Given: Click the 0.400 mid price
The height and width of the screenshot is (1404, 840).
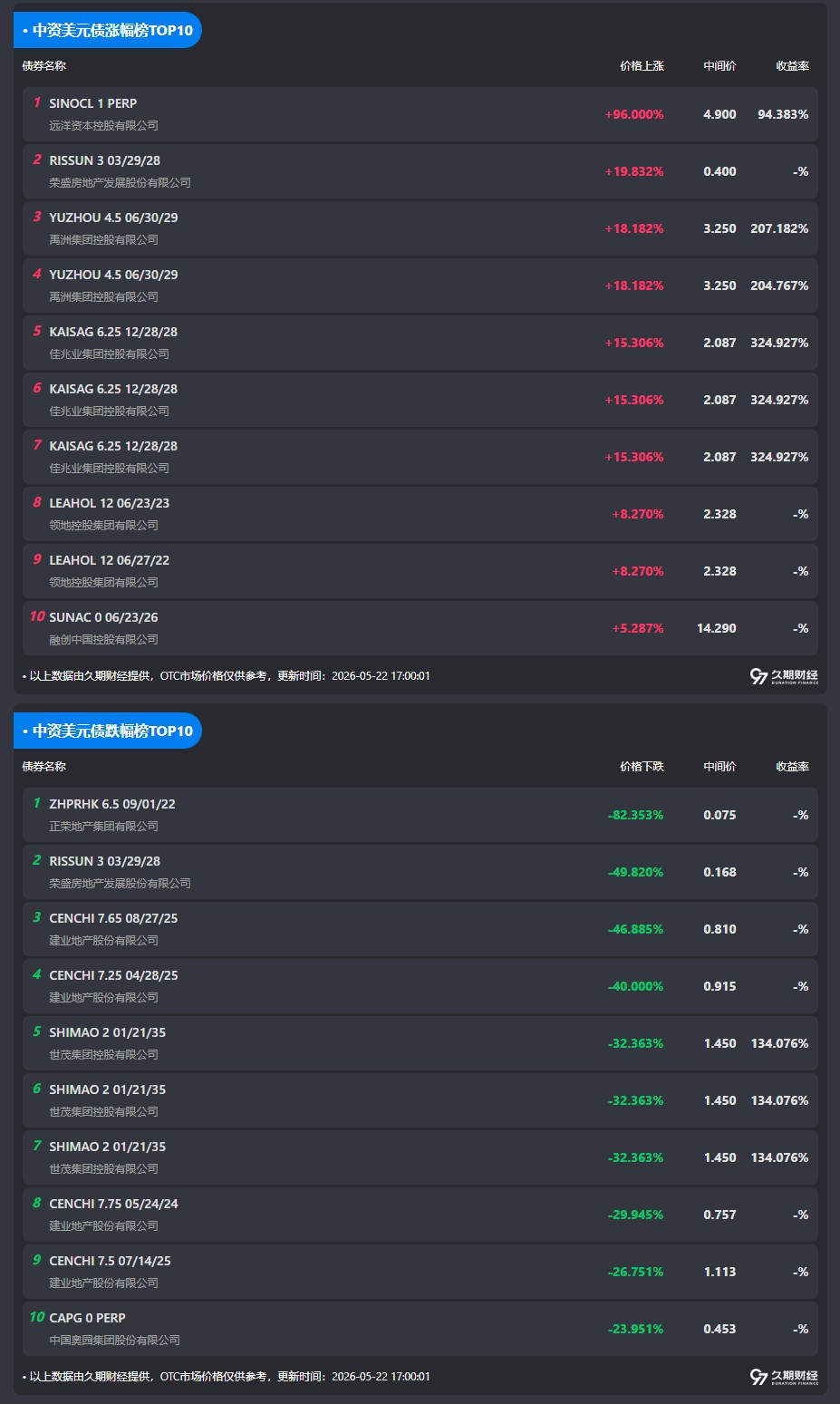Looking at the screenshot, I should pyautogui.click(x=719, y=172).
